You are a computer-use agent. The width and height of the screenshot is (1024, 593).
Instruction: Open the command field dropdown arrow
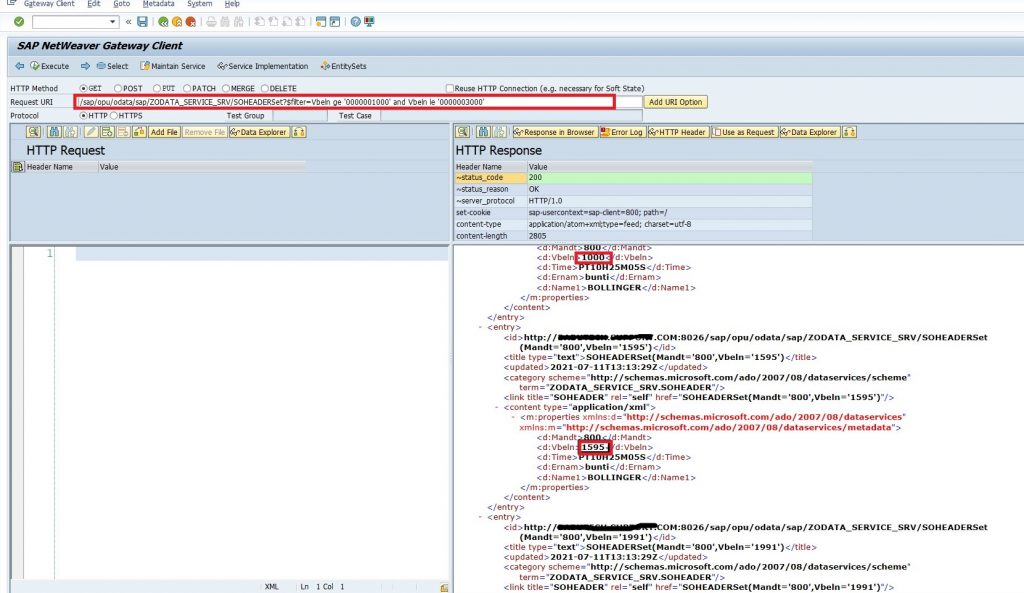click(112, 22)
